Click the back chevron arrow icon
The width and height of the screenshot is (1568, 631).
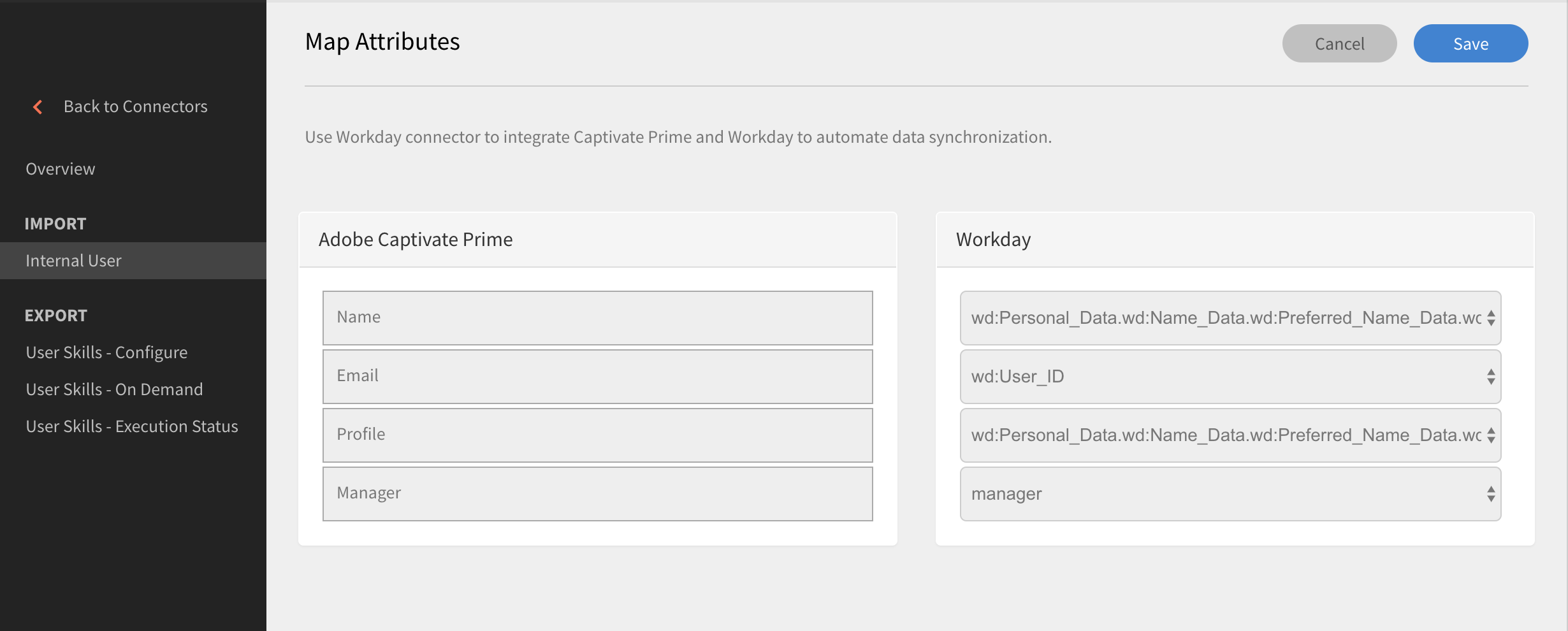38,107
